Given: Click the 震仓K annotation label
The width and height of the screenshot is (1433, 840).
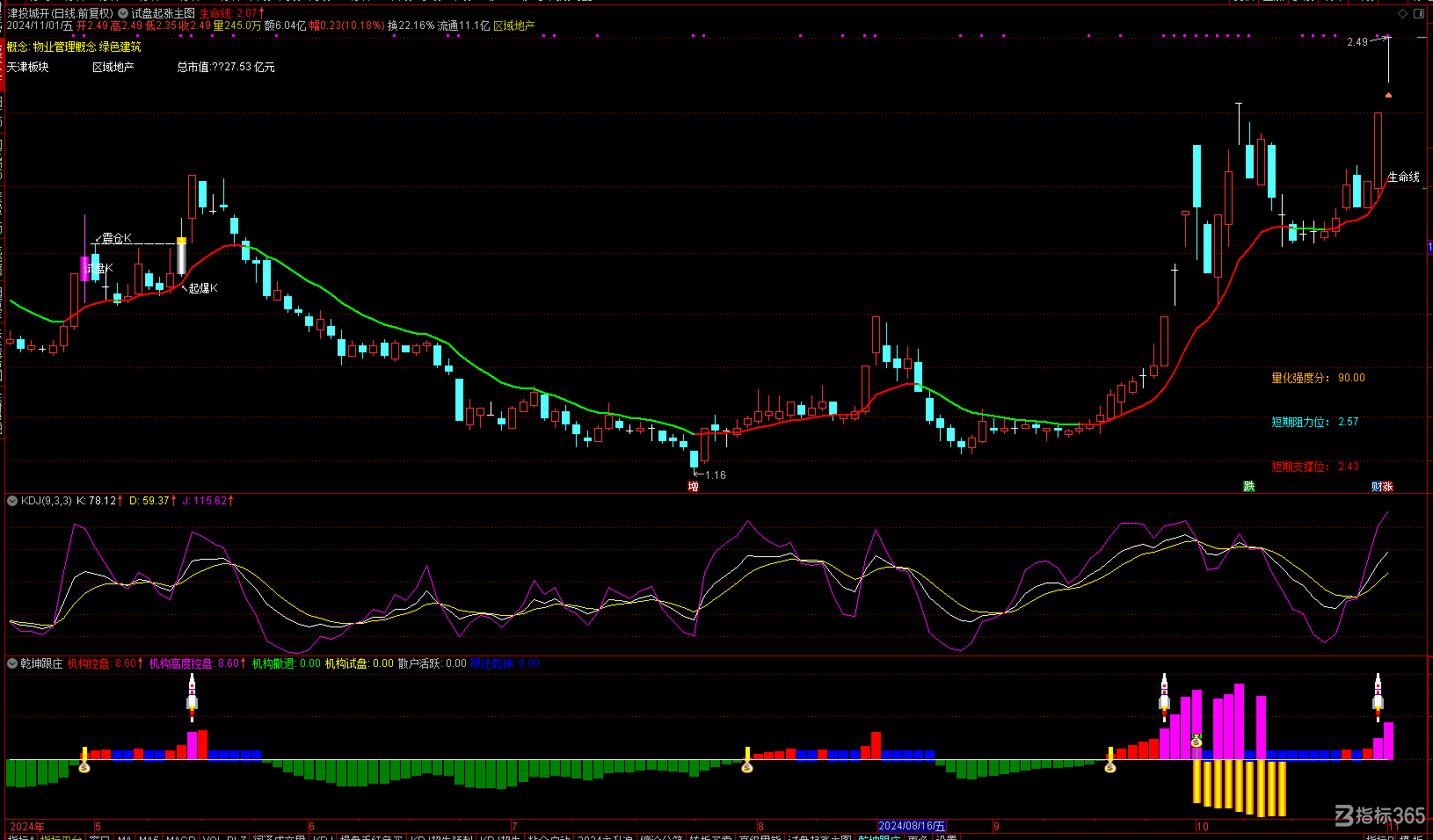Looking at the screenshot, I should click(116, 238).
